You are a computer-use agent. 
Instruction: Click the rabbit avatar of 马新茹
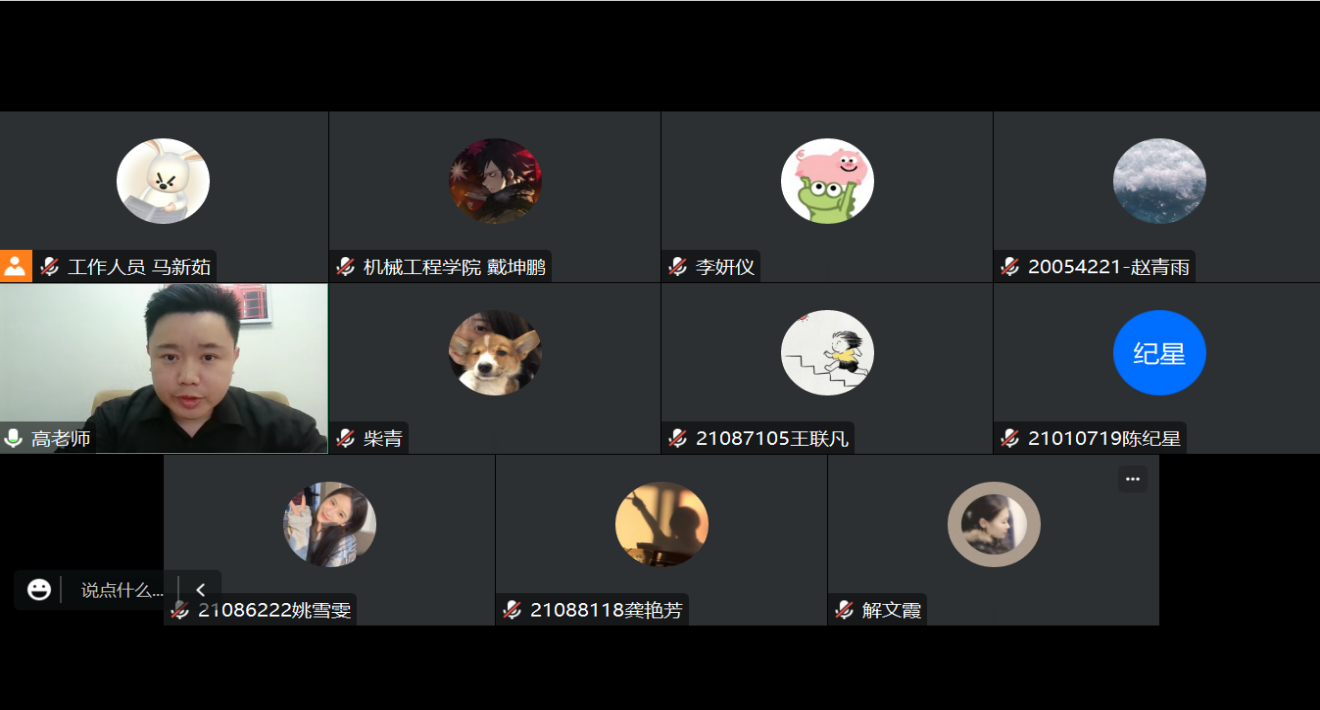163,181
